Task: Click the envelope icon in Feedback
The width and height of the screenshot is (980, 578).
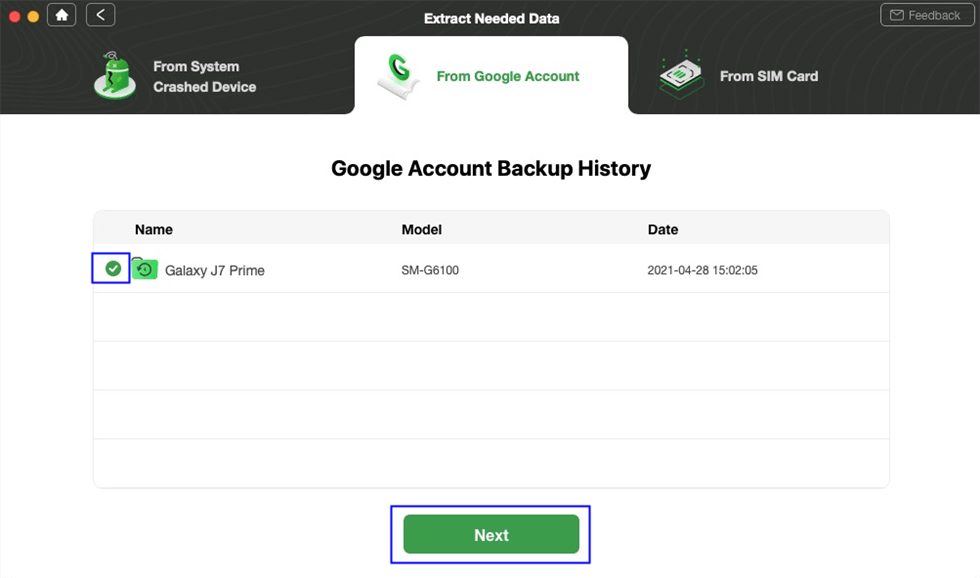Action: coord(897,15)
